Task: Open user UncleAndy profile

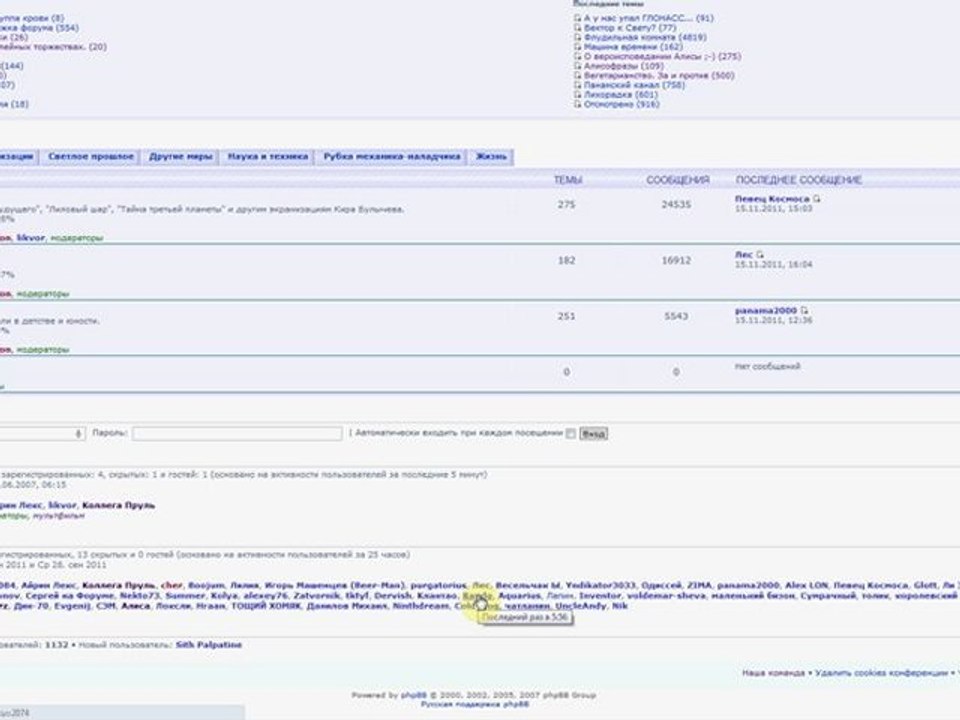Action: click(580, 606)
